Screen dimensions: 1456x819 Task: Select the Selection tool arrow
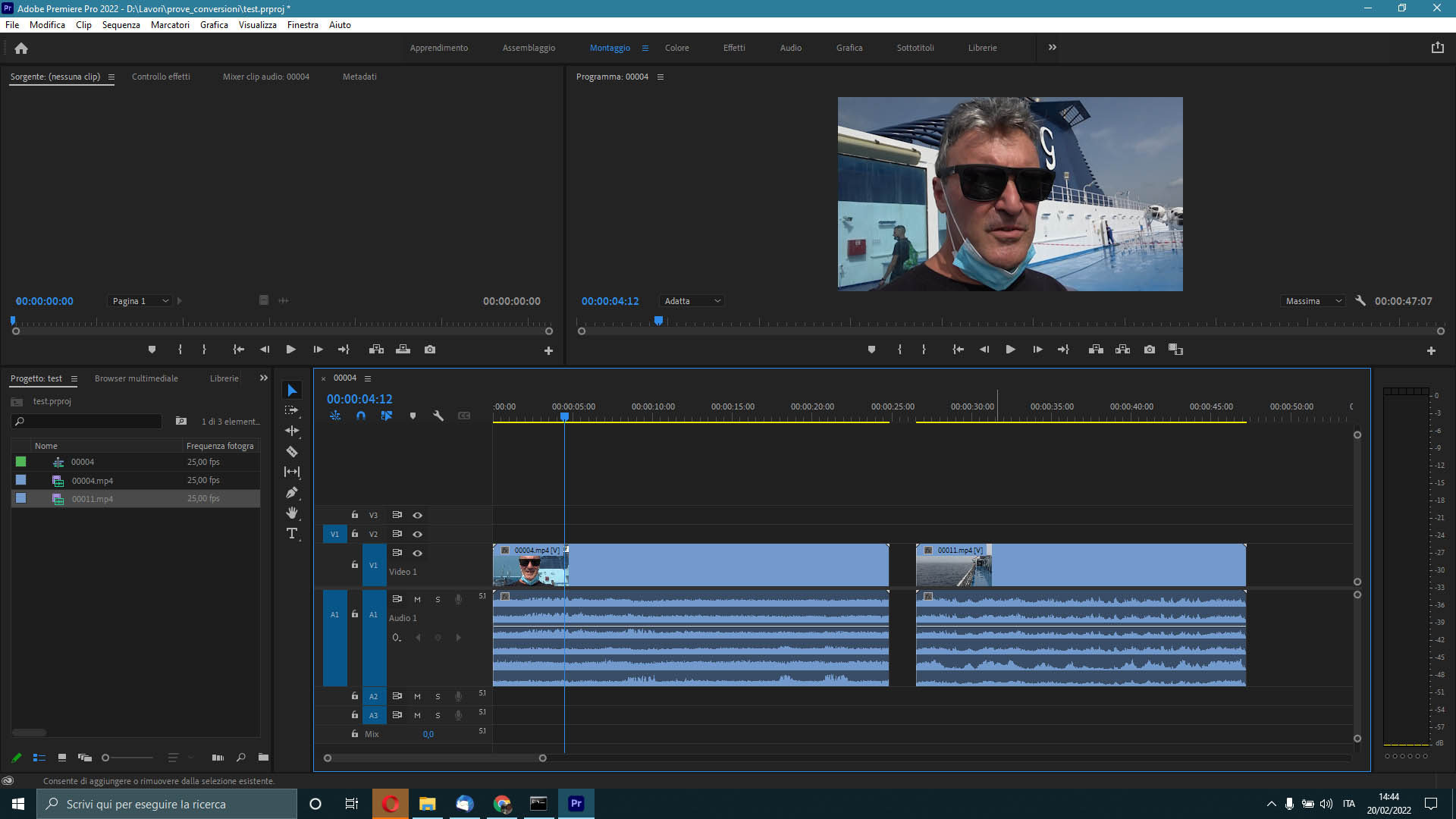tap(292, 390)
